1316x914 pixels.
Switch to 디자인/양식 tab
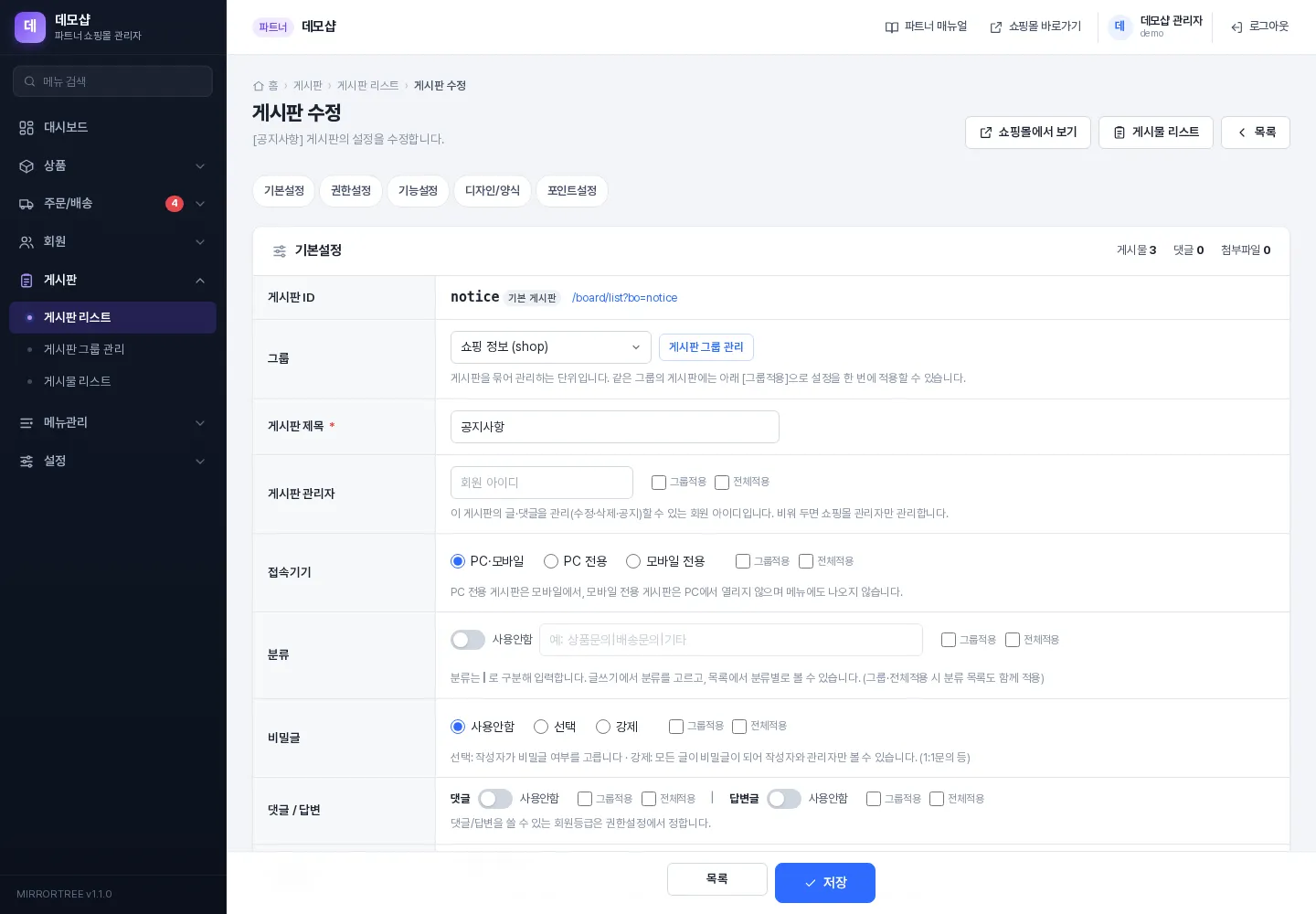(x=493, y=191)
